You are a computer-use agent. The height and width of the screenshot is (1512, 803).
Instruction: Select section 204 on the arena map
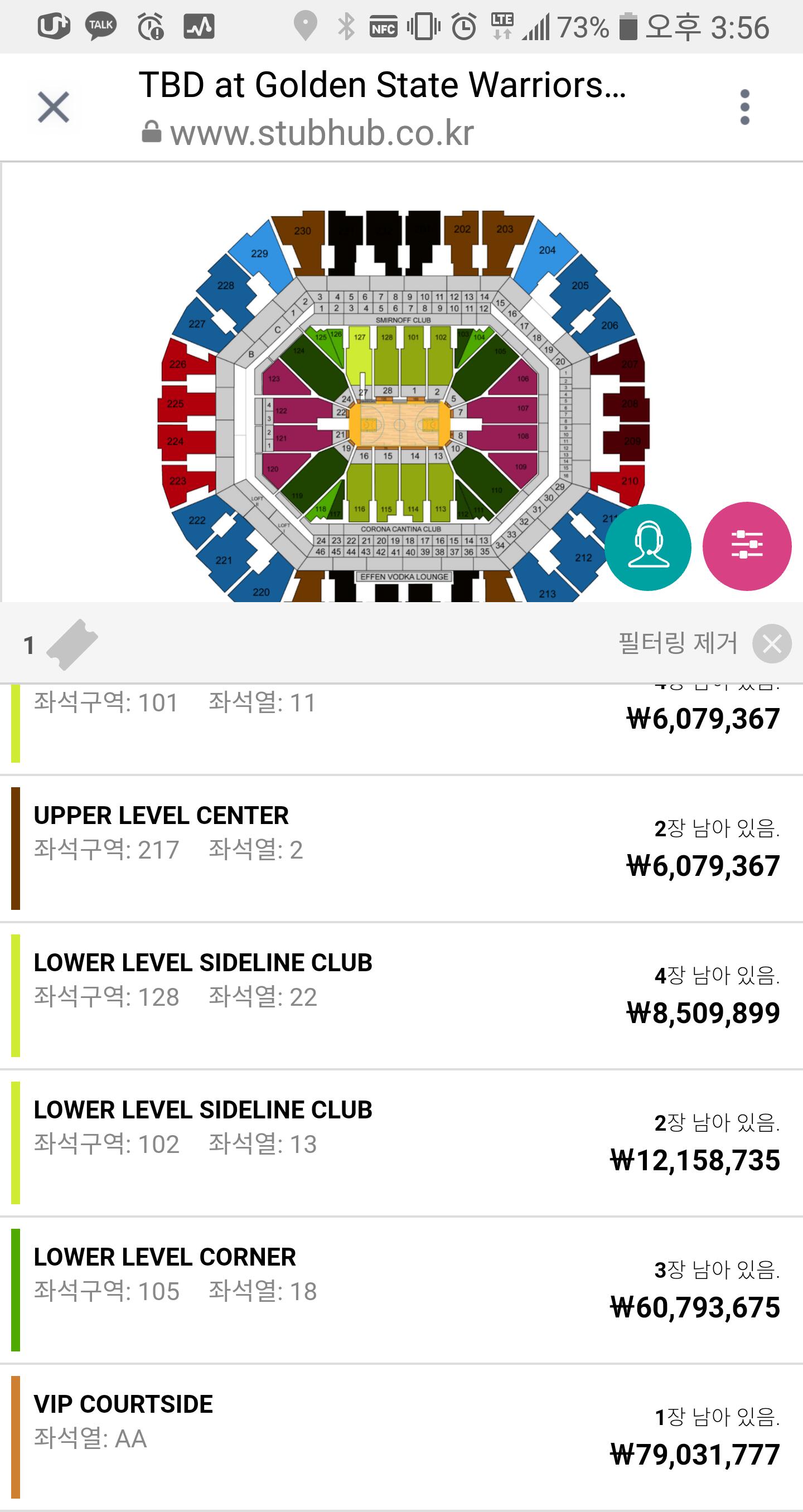click(x=547, y=251)
